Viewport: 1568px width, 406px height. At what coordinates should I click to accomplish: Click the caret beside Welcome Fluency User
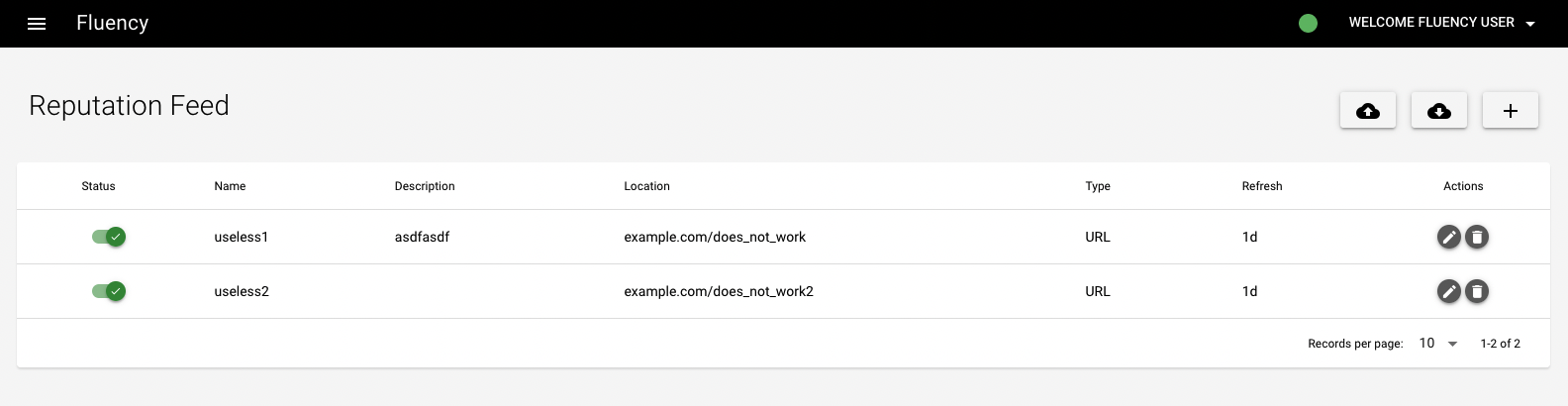tap(1530, 24)
